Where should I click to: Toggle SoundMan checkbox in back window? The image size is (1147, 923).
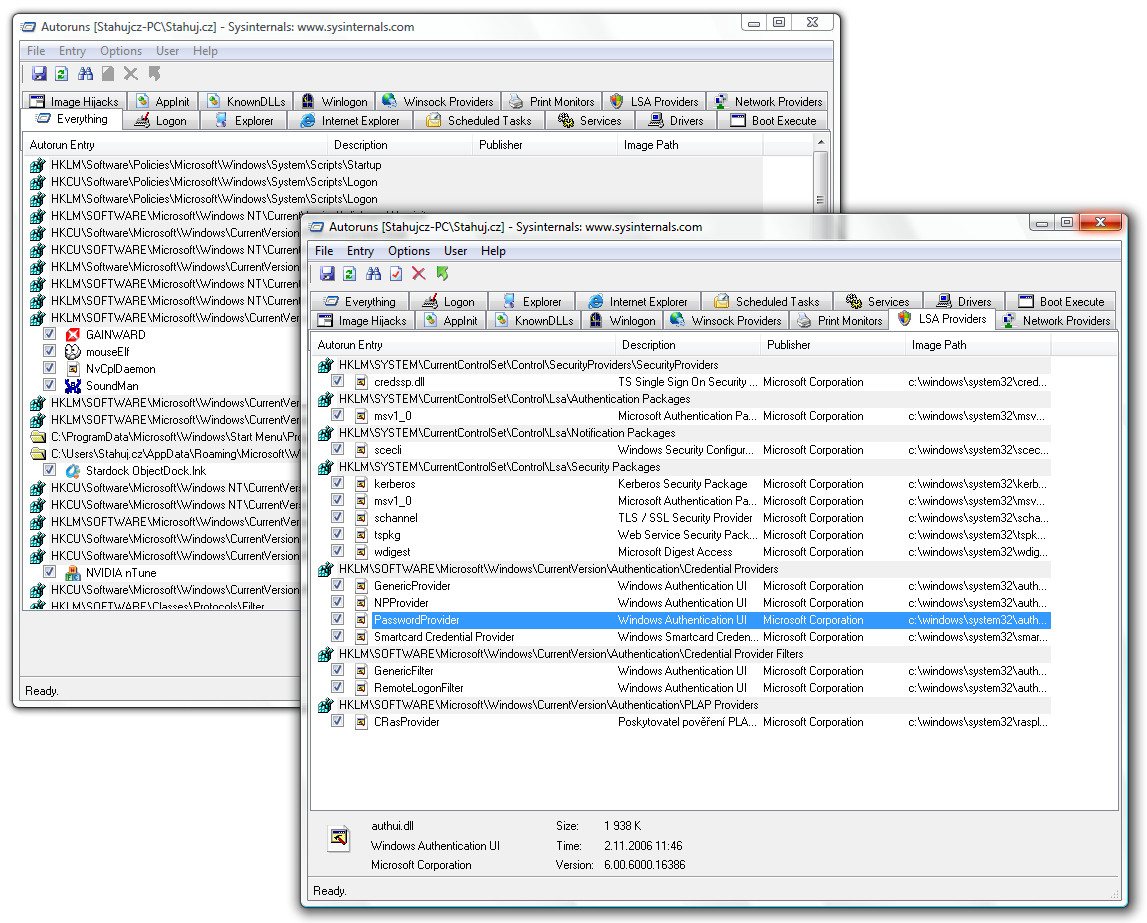coord(49,385)
